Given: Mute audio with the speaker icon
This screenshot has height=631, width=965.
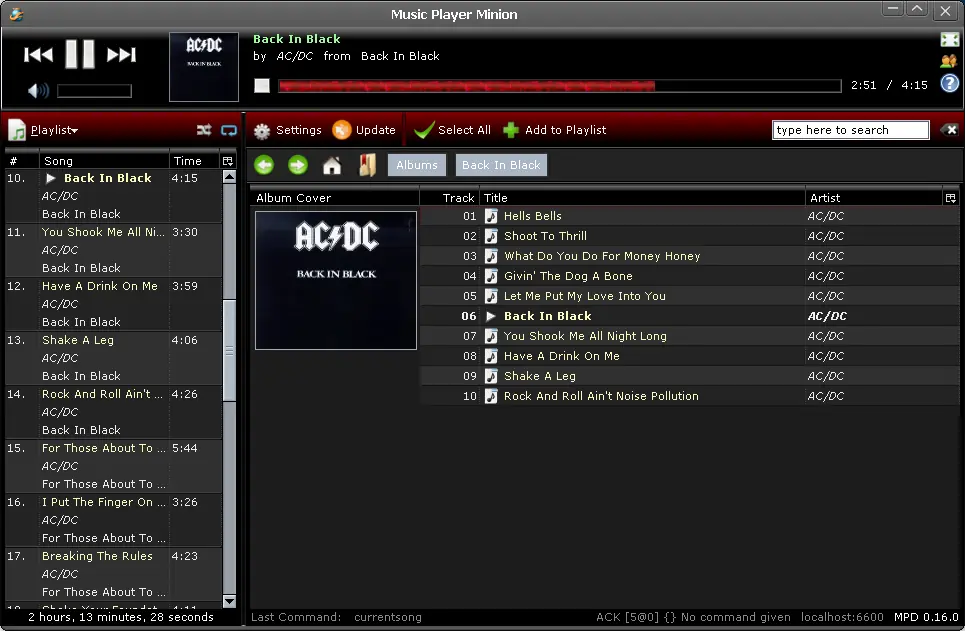Looking at the screenshot, I should 38,91.
